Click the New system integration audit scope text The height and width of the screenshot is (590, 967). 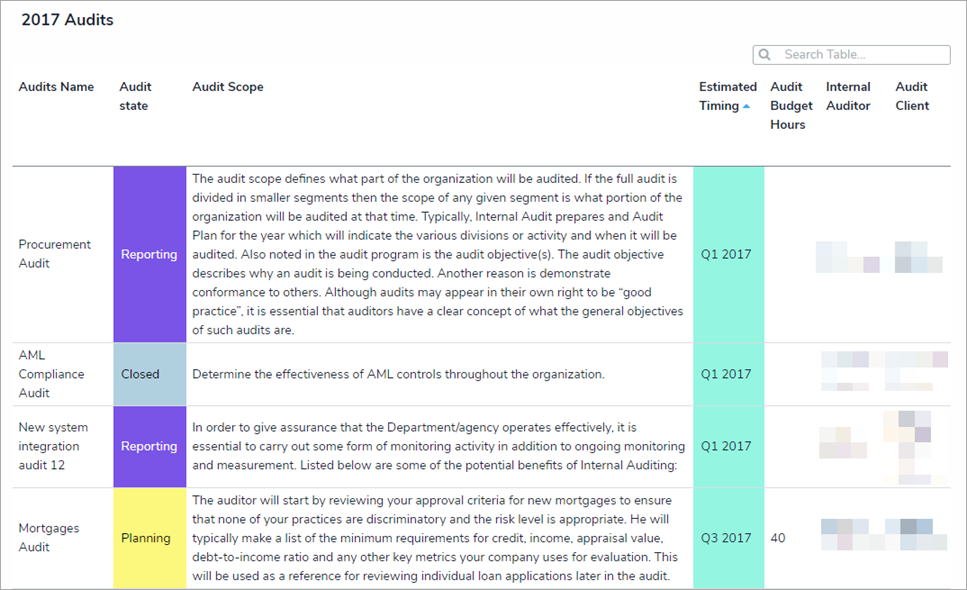(x=438, y=446)
